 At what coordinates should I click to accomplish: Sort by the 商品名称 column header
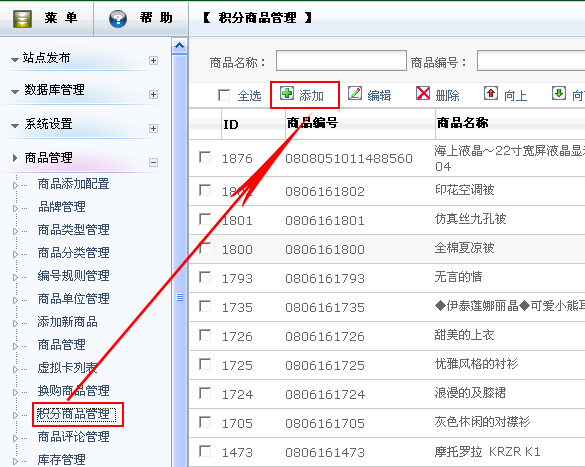point(463,123)
